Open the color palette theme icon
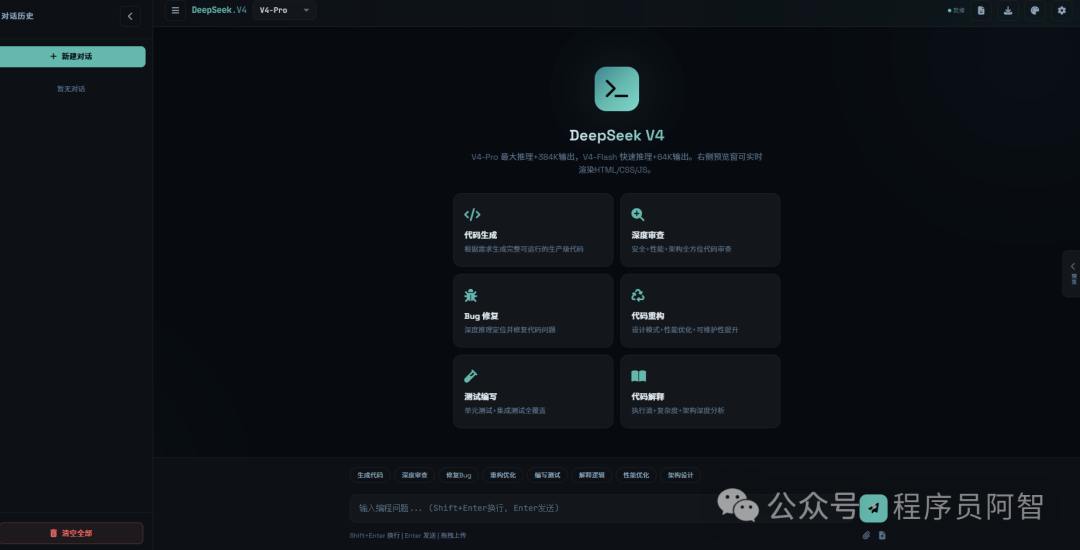 tap(1035, 10)
